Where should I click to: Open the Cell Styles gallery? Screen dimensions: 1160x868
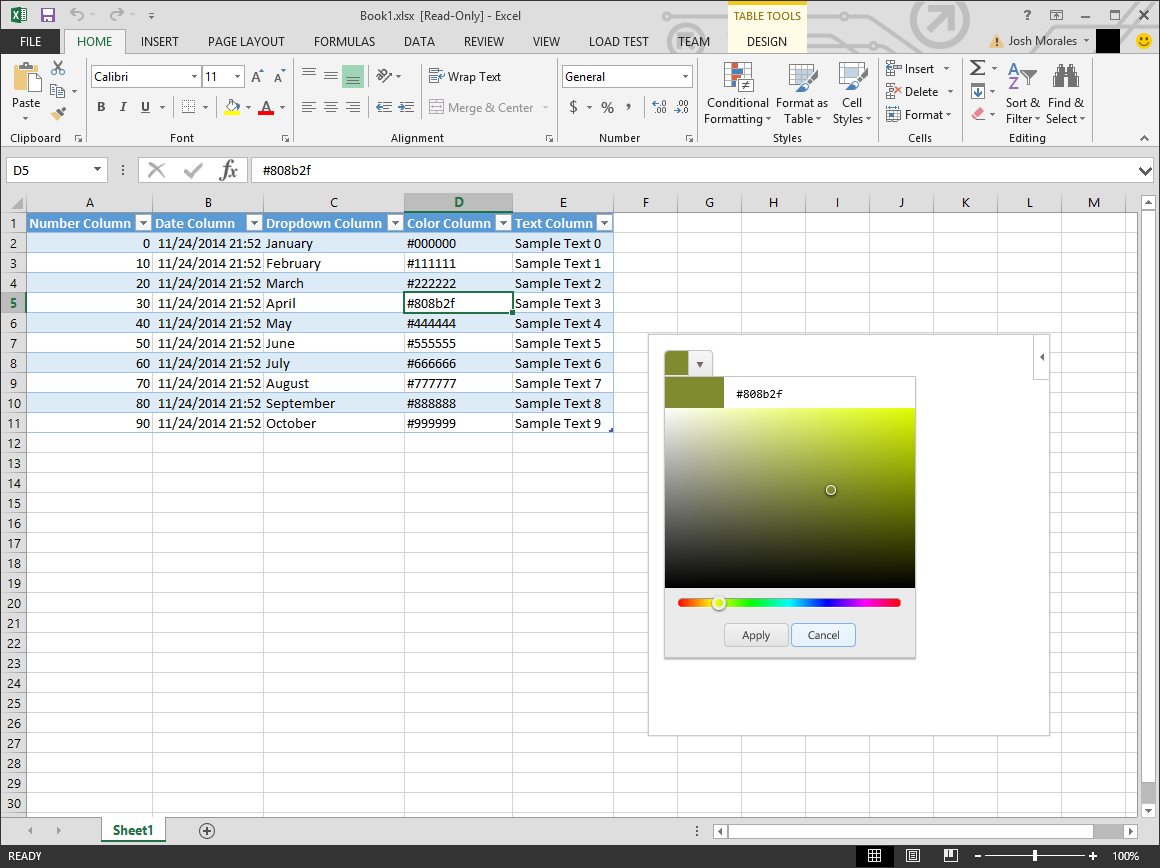[x=852, y=94]
